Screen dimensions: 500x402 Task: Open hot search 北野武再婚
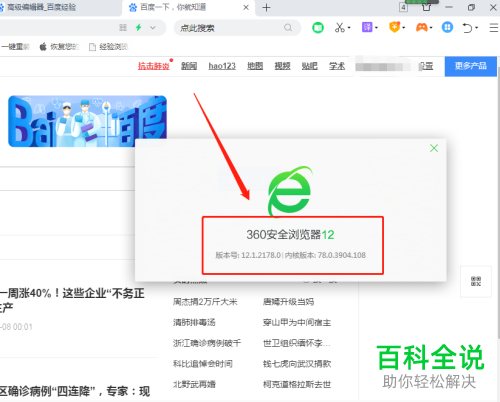[194, 385]
